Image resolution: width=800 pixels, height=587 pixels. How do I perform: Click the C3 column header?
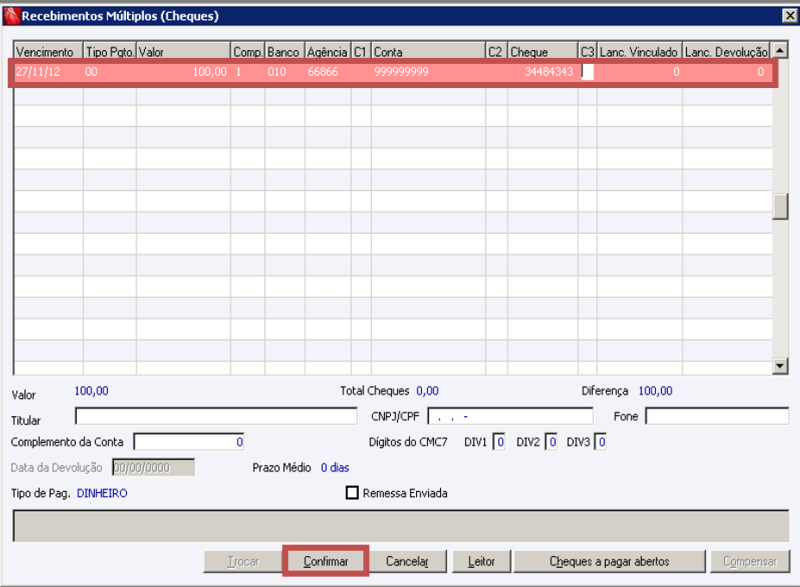click(x=587, y=52)
